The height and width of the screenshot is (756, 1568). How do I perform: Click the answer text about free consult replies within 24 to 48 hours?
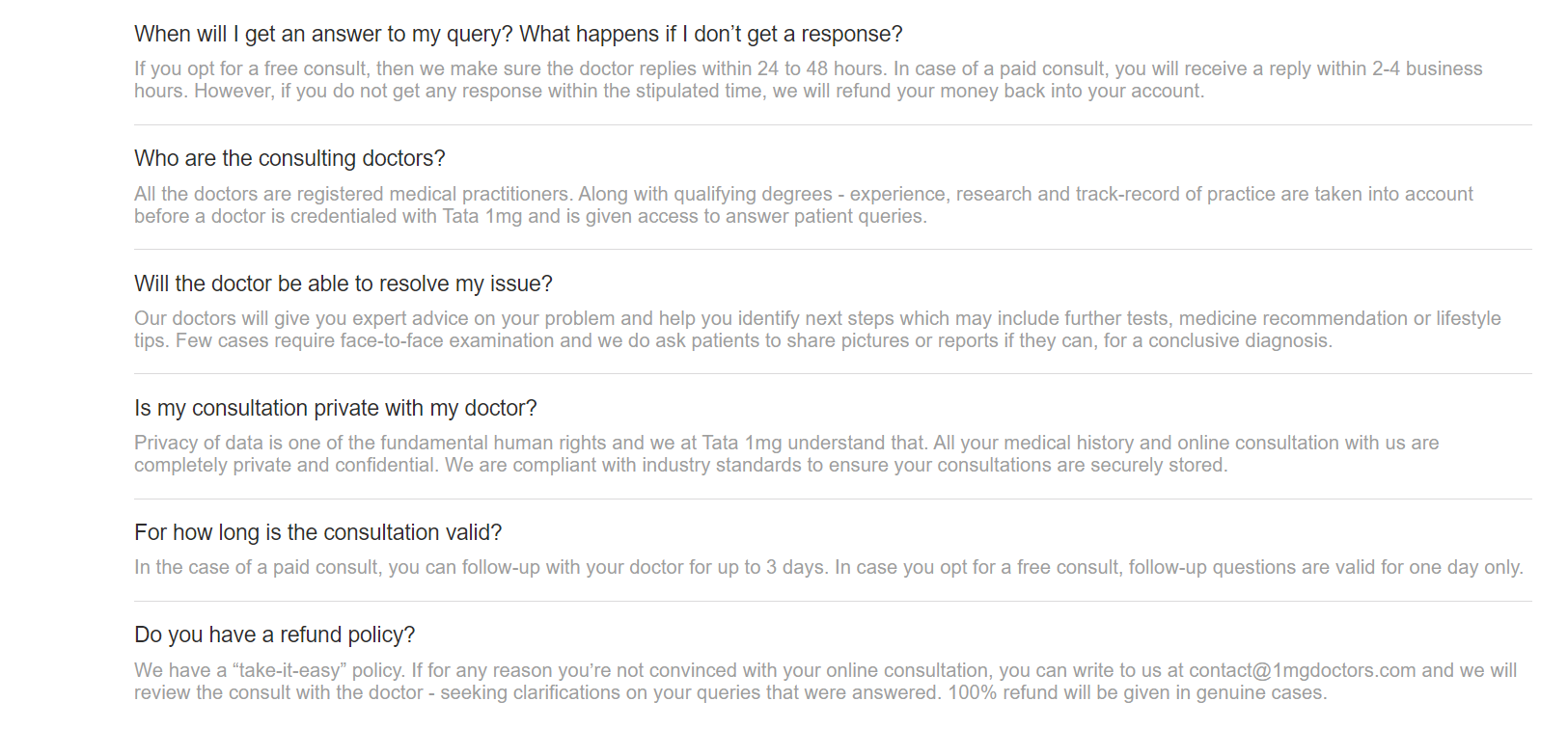coord(809,80)
